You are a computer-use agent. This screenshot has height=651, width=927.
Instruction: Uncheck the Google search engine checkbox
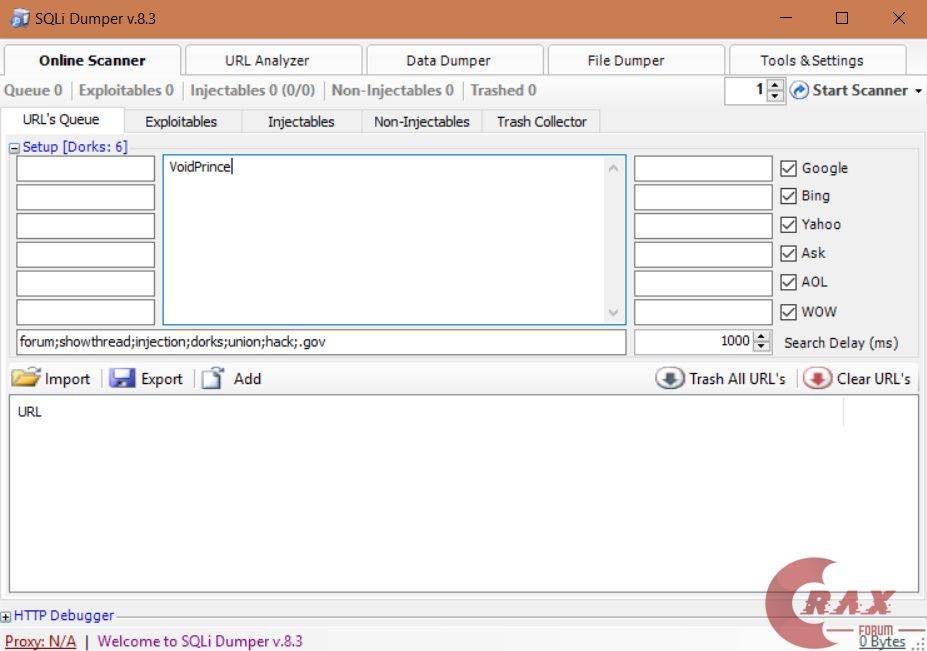(x=788, y=168)
